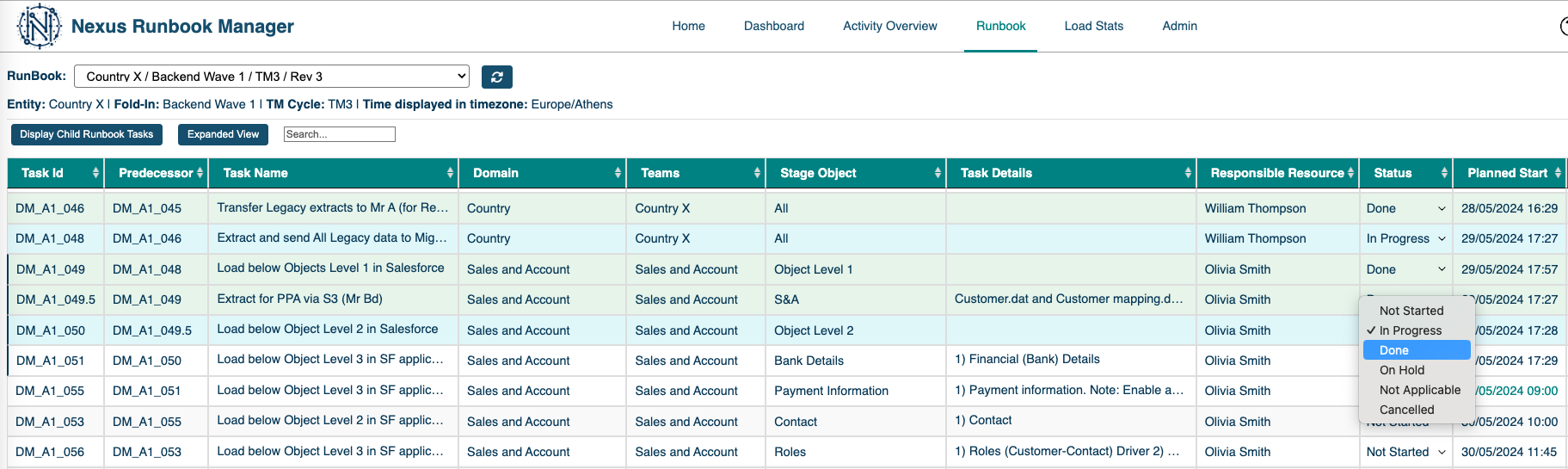Sort the Predecessor column
This screenshot has height=469, width=1568.
pyautogui.click(x=200, y=173)
